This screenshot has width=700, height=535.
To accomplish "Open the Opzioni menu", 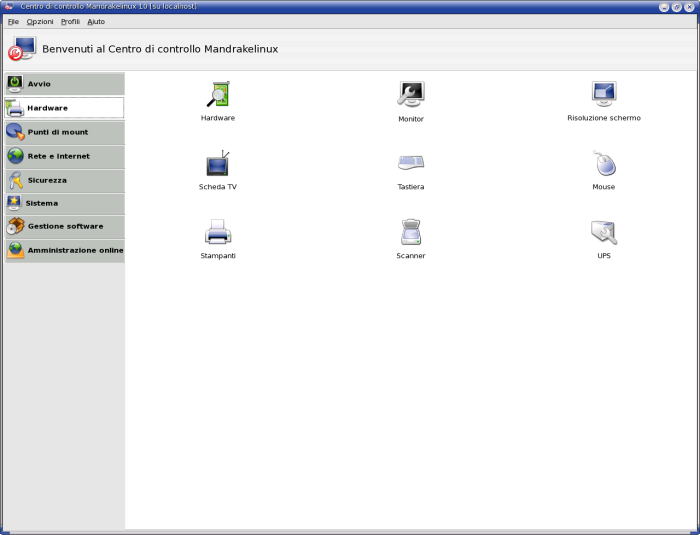I will (x=40, y=21).
